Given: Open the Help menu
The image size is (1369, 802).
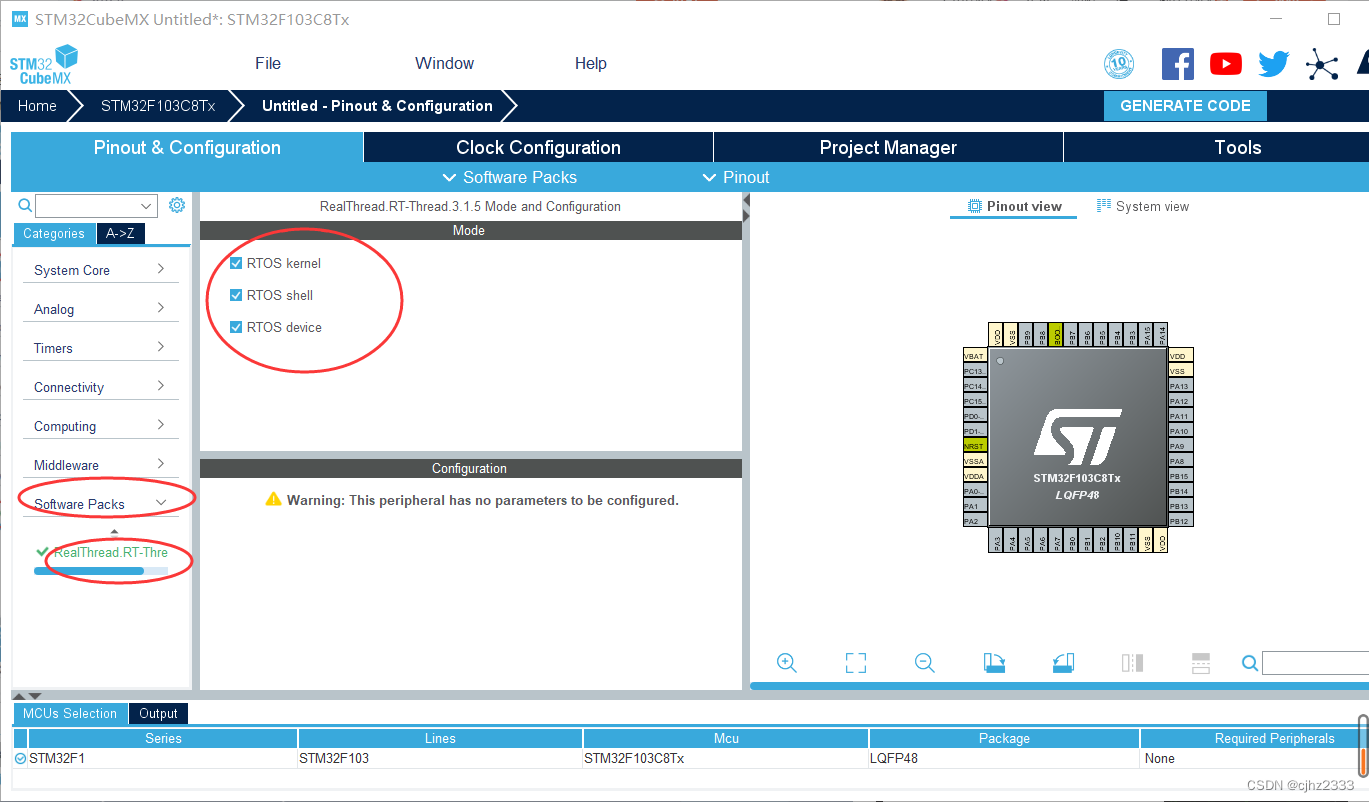Looking at the screenshot, I should 591,63.
